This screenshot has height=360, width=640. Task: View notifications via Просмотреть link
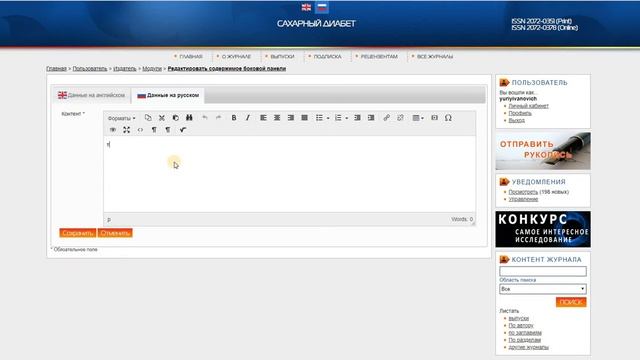click(x=523, y=192)
